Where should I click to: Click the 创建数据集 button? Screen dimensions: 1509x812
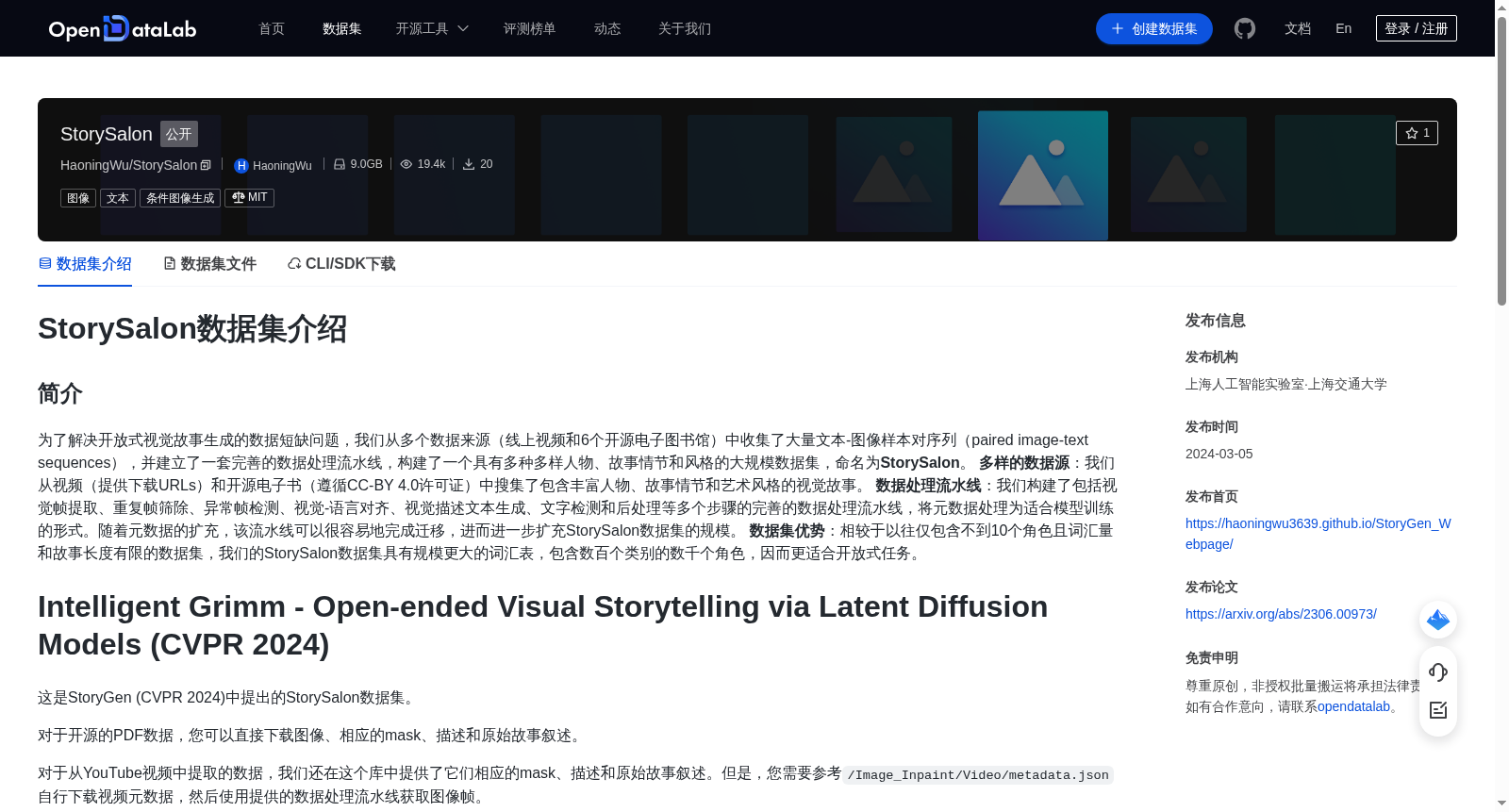coord(1153,28)
